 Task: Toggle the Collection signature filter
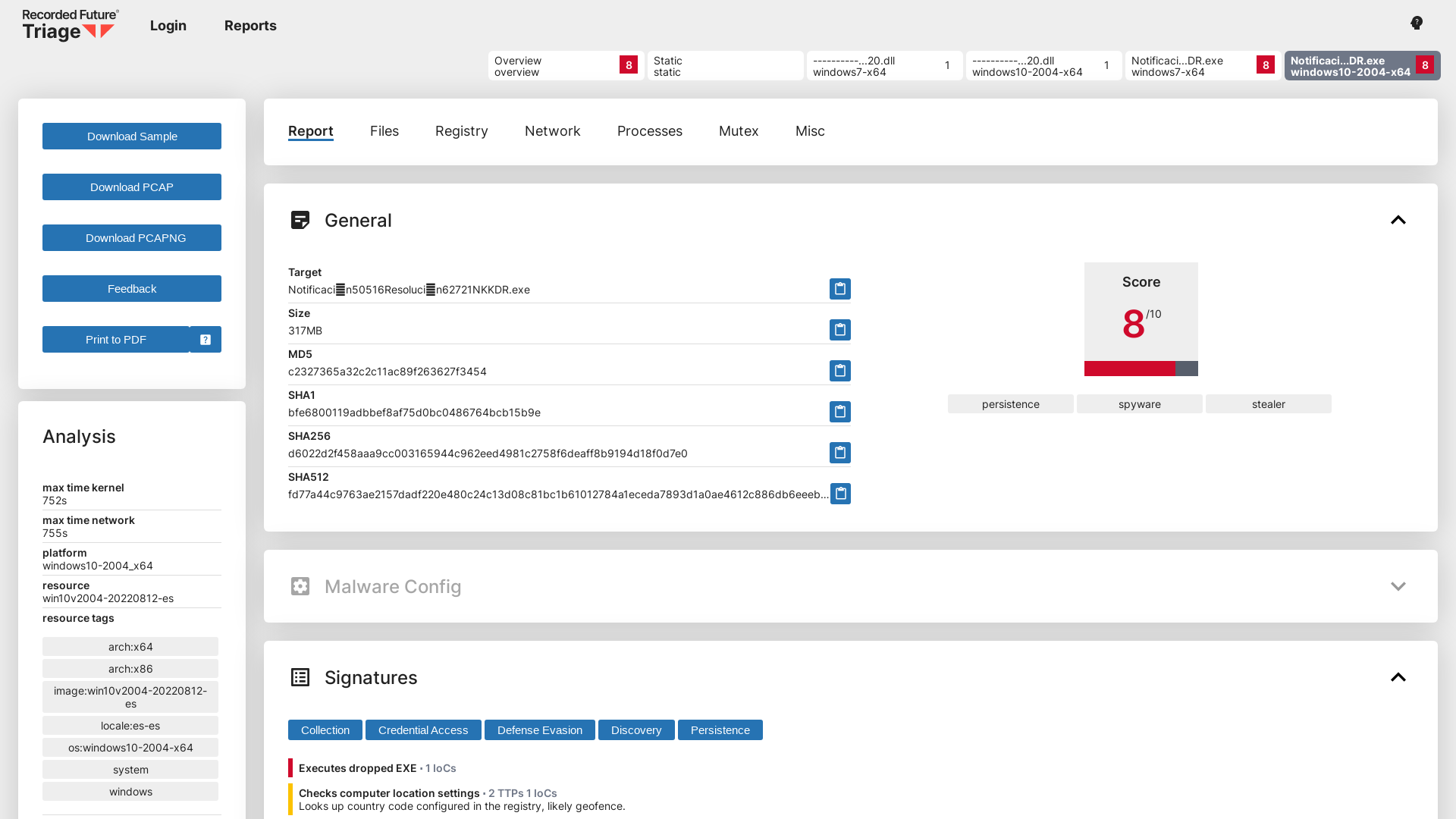(x=325, y=730)
